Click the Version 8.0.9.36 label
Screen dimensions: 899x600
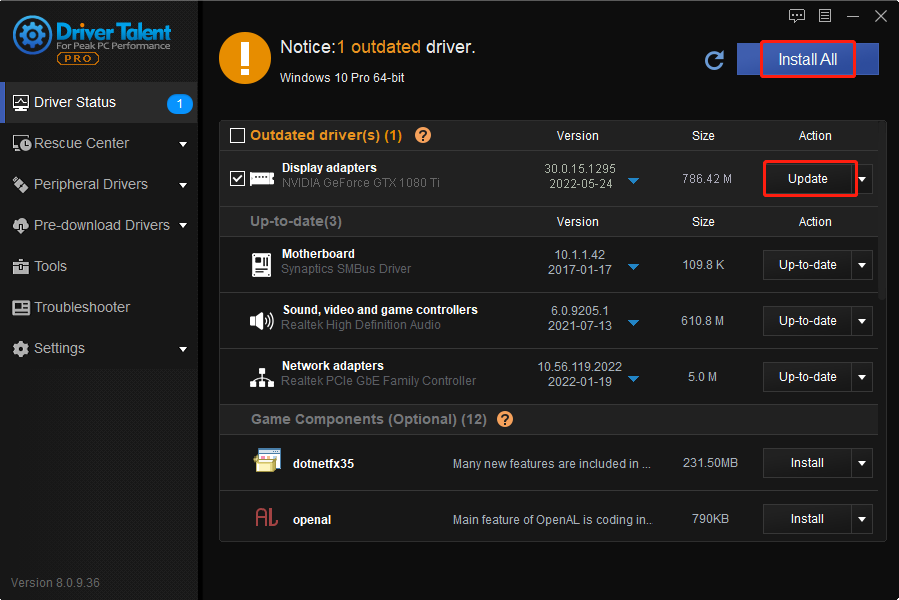[55, 583]
